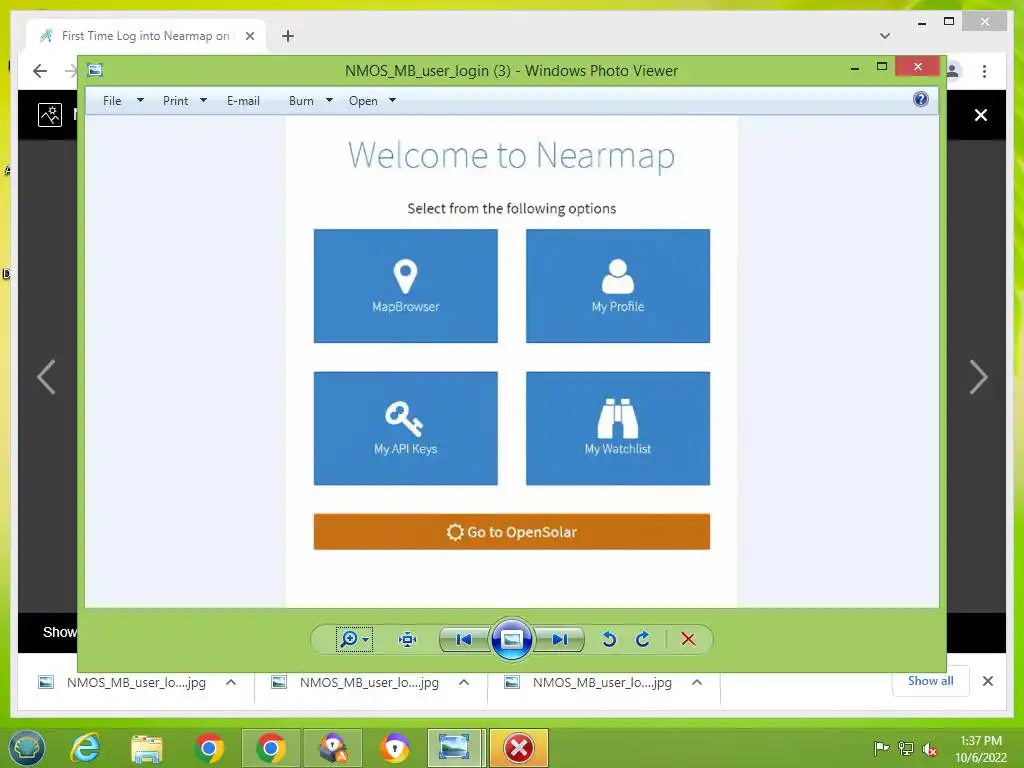
Task: Click the E-mail menu item
Action: pyautogui.click(x=243, y=101)
